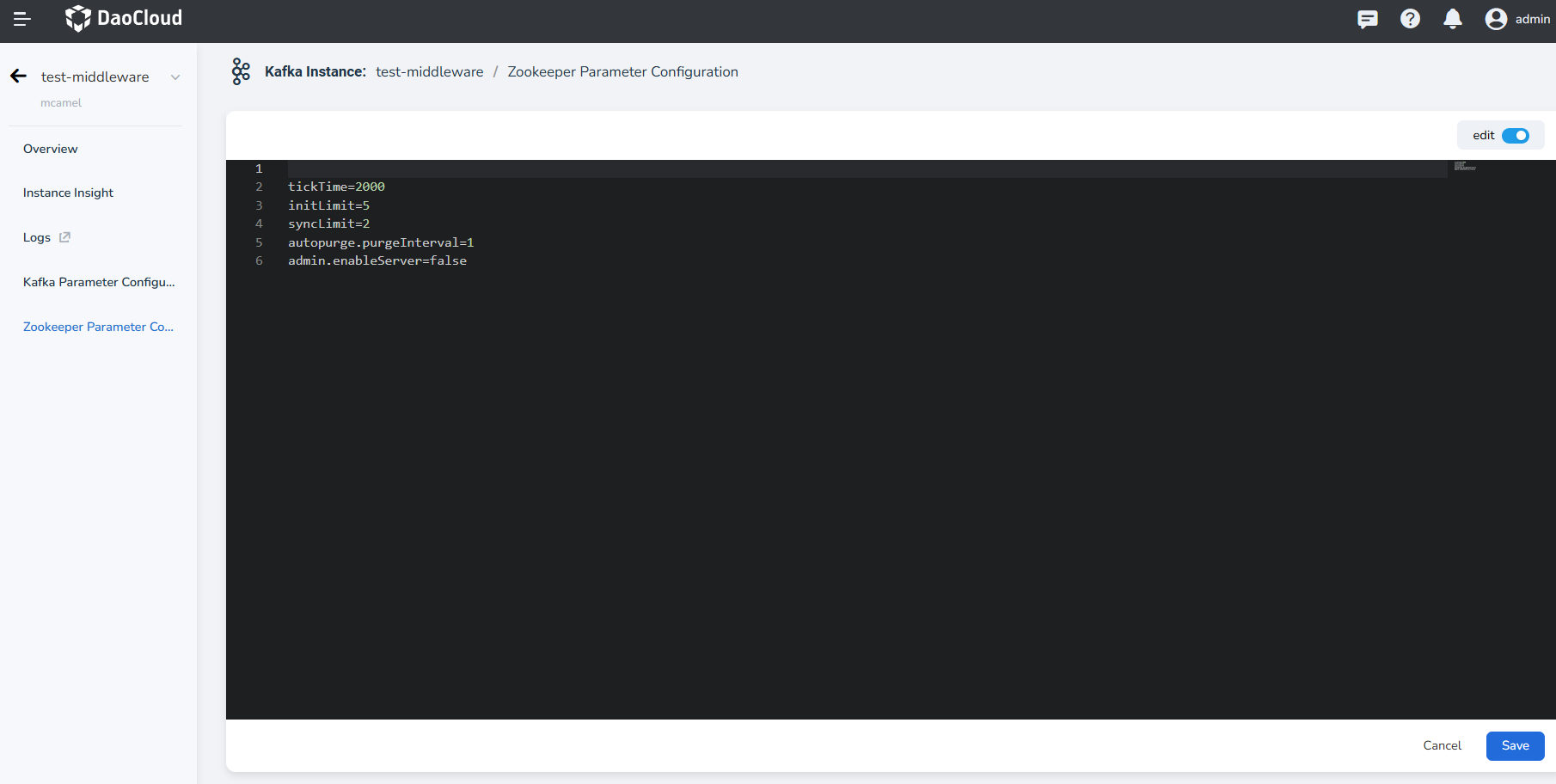The image size is (1556, 784).
Task: Click the Save button
Action: [1515, 745]
